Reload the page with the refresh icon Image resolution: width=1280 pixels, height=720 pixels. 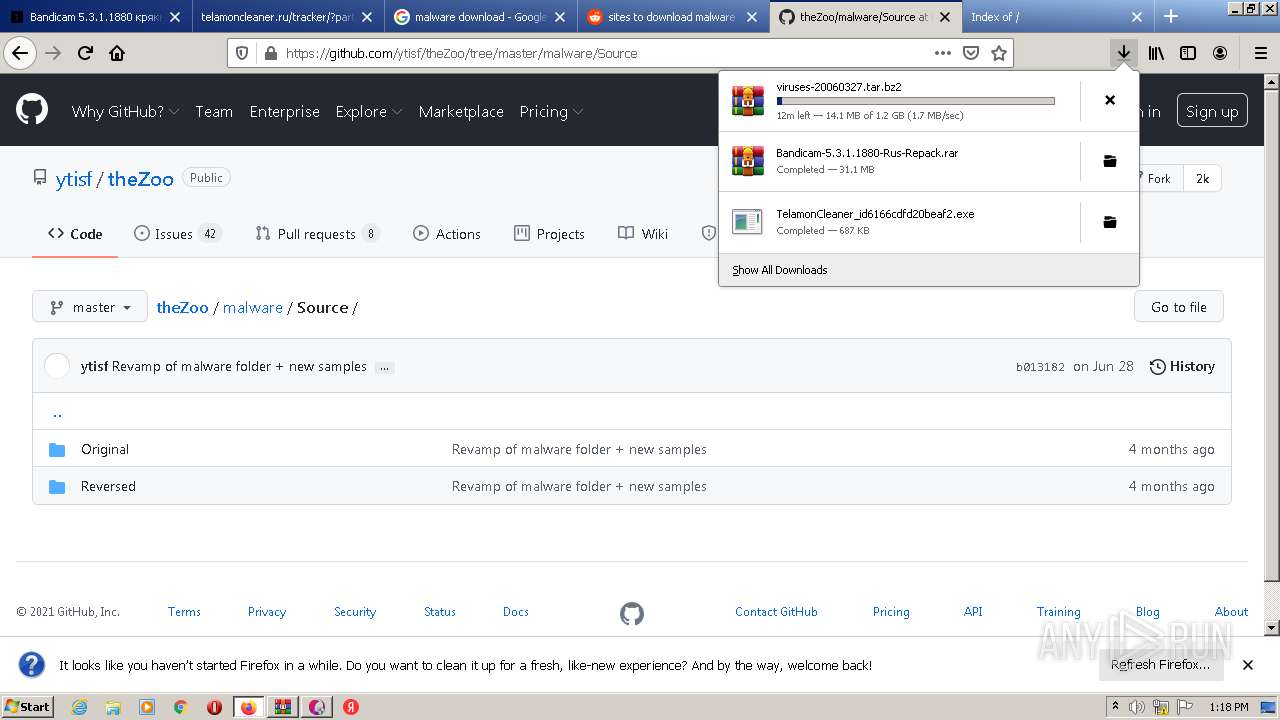[86, 53]
